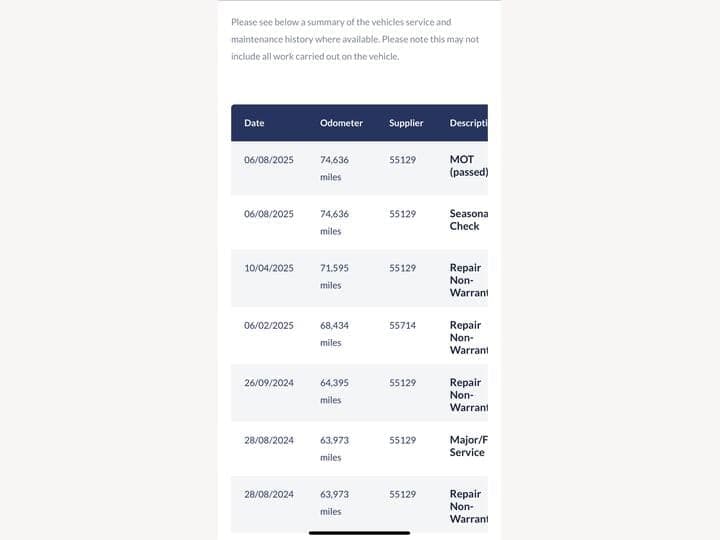The height and width of the screenshot is (540, 720).
Task: Click the Seasonal Check description entry
Action: click(468, 220)
